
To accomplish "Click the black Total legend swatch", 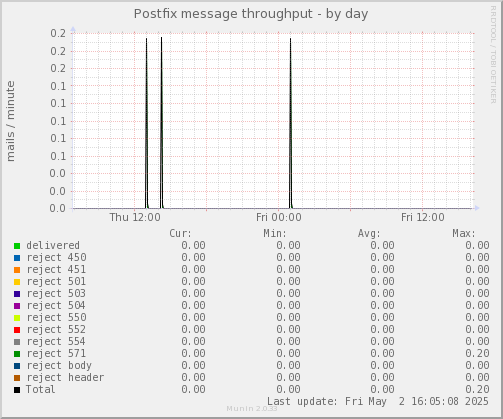I will (17, 390).
